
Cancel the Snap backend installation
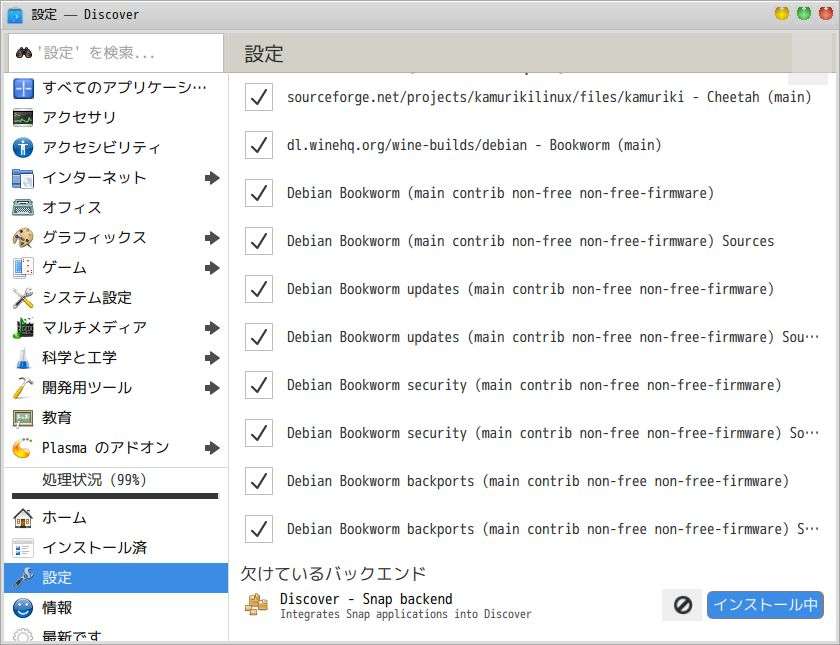[682, 605]
